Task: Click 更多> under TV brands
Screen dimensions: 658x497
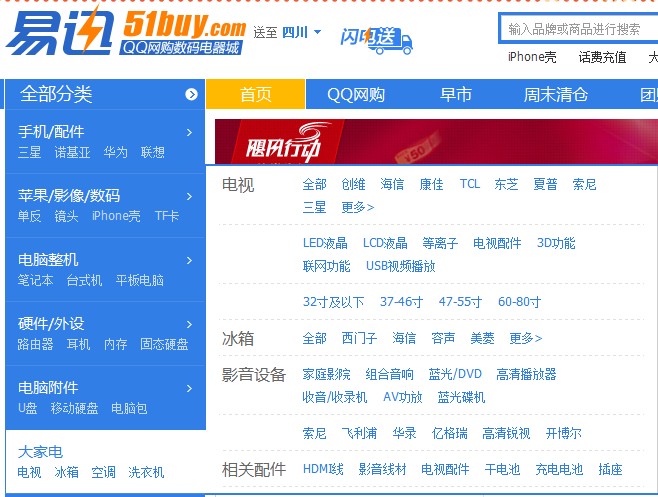Action: pos(357,207)
